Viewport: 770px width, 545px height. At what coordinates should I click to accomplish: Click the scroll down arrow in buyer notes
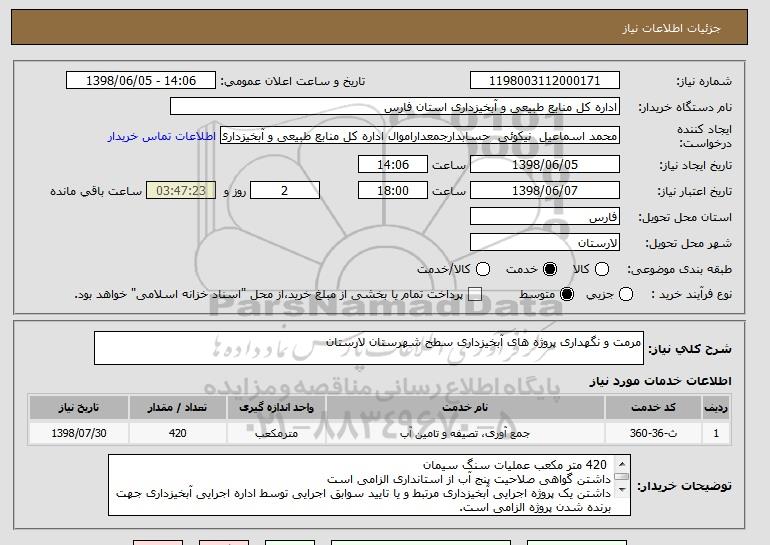point(622,490)
